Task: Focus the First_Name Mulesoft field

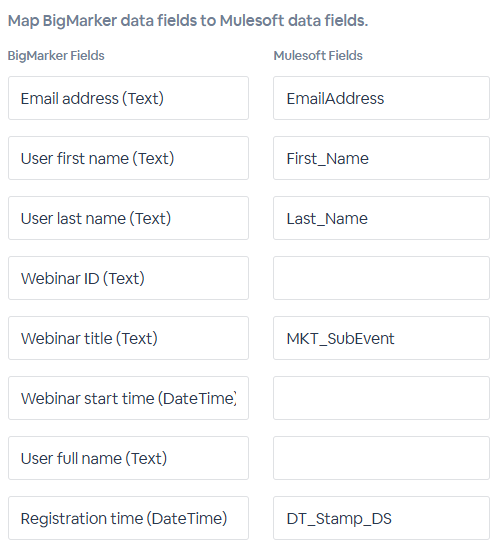Action: (382, 158)
